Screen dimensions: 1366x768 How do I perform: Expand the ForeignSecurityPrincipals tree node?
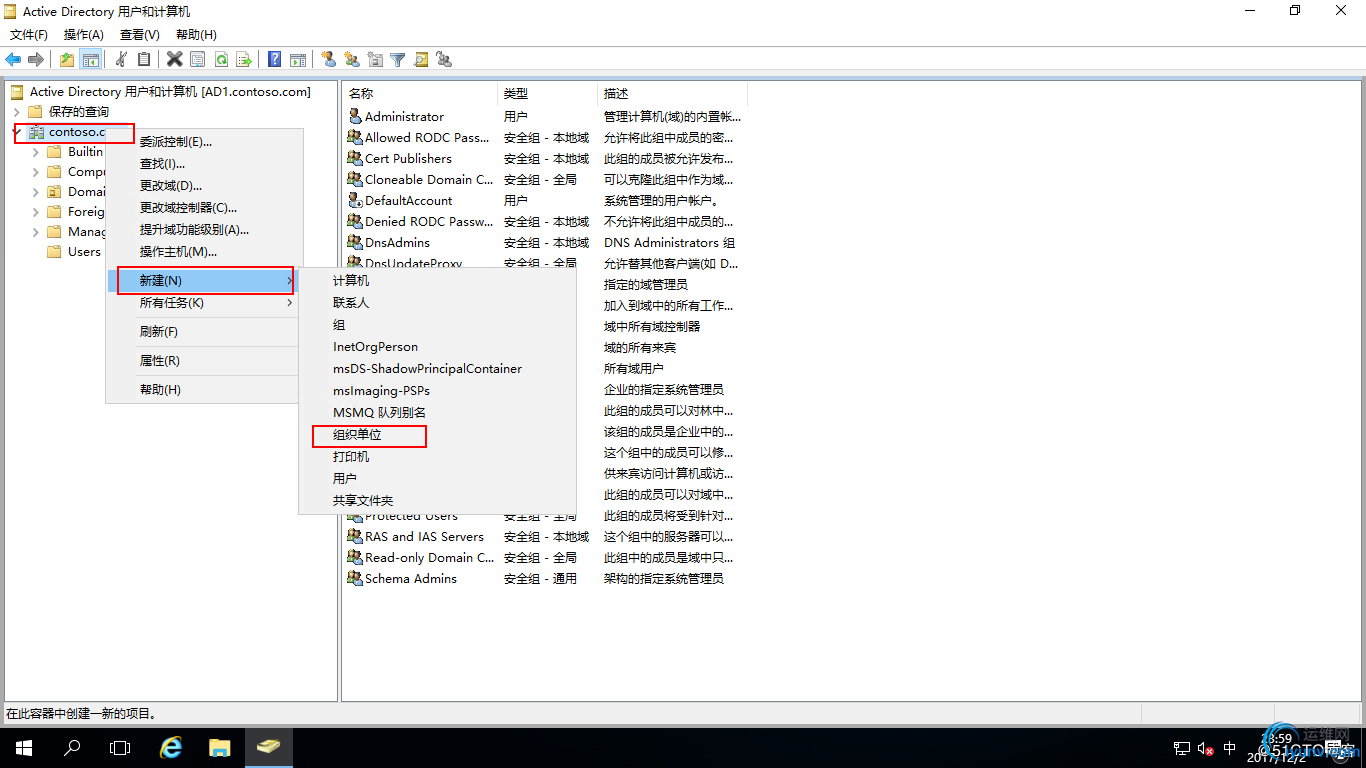pyautogui.click(x=36, y=212)
